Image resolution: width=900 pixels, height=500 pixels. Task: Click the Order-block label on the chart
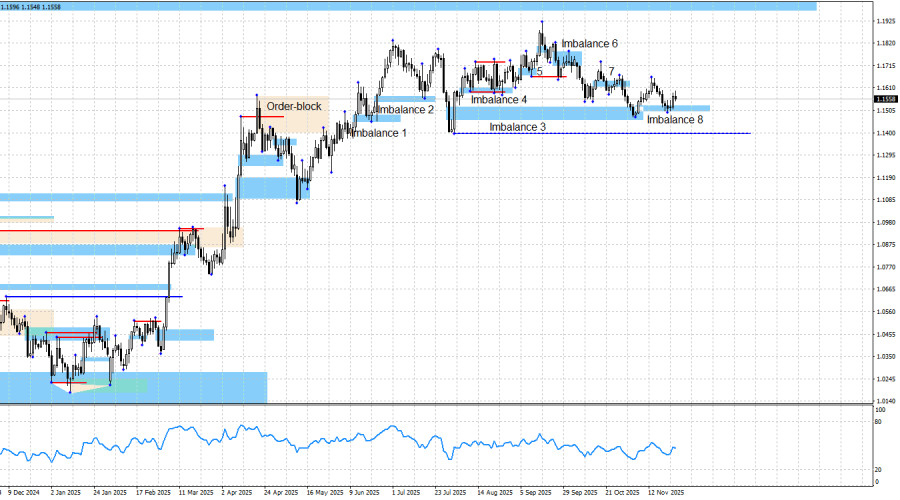coord(294,106)
